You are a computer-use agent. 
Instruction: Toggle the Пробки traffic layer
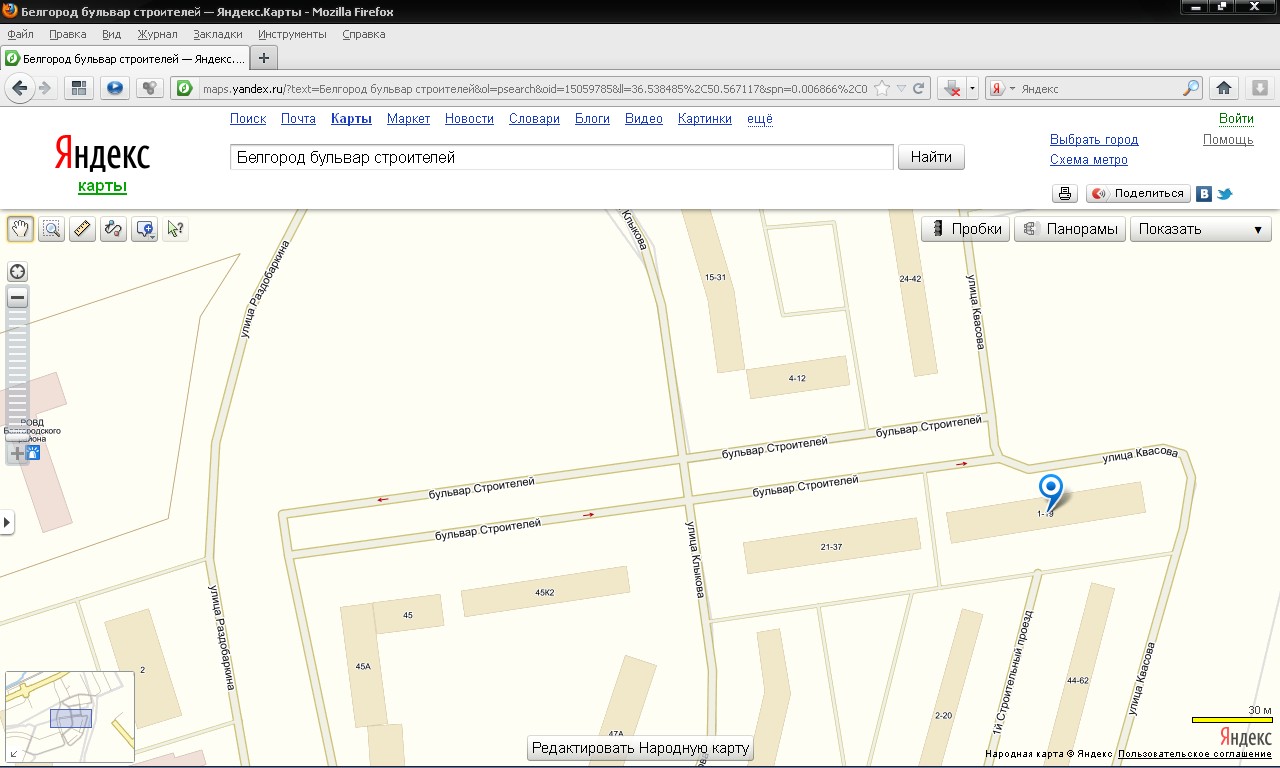(965, 229)
